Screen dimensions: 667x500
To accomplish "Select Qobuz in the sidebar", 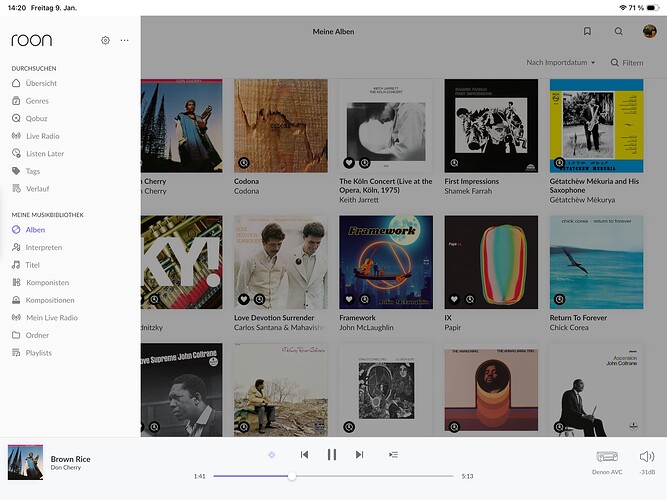I will (x=37, y=118).
